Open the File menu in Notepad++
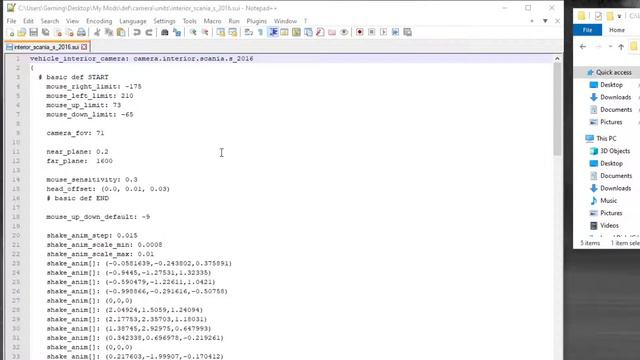 pos(11,21)
